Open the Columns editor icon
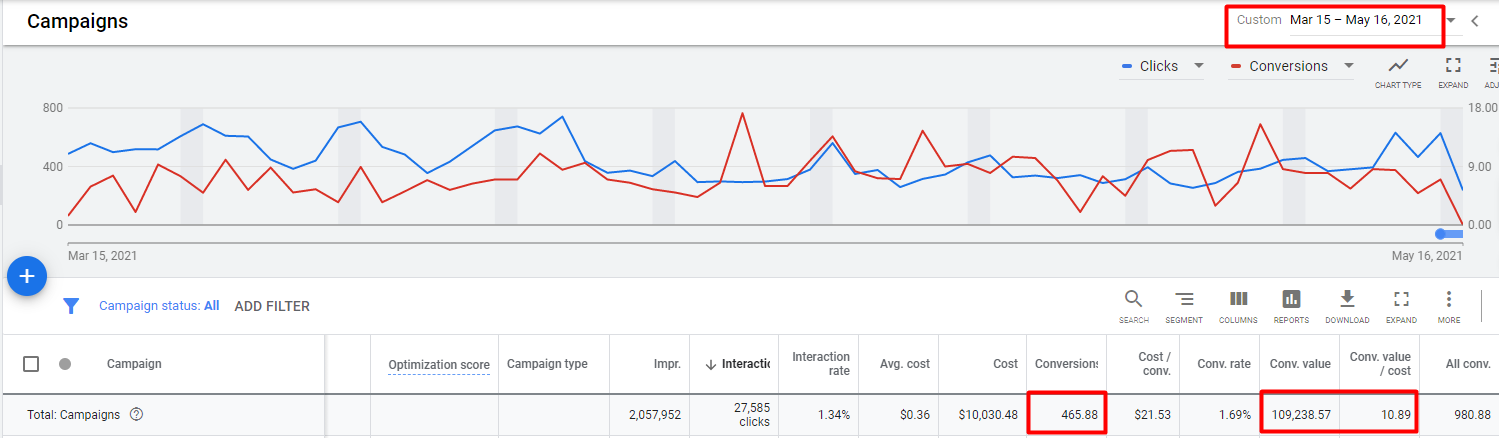Image resolution: width=1499 pixels, height=438 pixels. tap(1238, 306)
